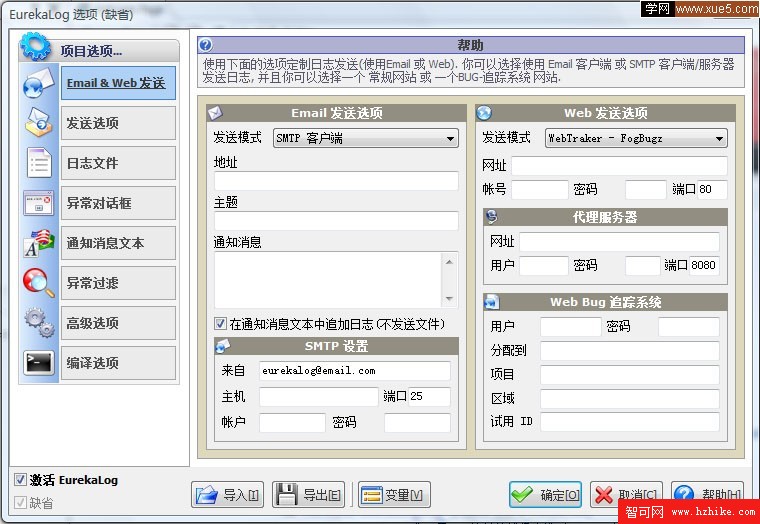Screen dimensions: 760x524
Task: Open Email 发送模式 SMTP 客户端 dropdown
Action: coord(366,138)
